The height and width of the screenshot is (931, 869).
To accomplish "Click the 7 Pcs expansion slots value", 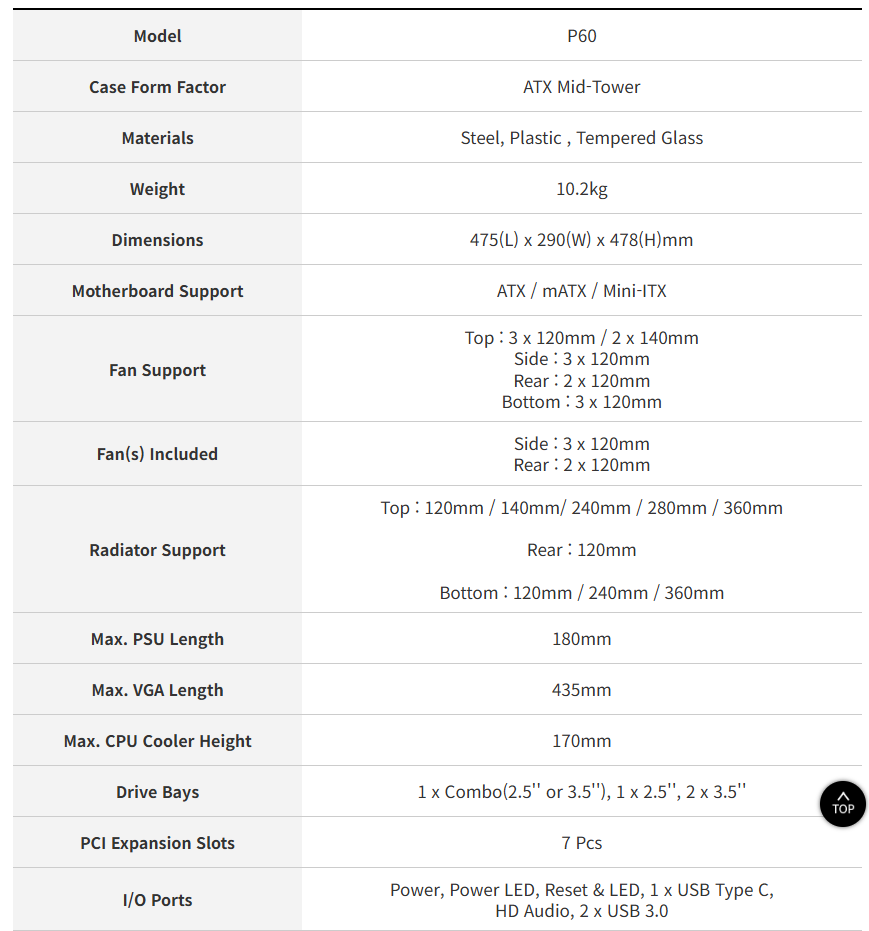I will click(582, 843).
